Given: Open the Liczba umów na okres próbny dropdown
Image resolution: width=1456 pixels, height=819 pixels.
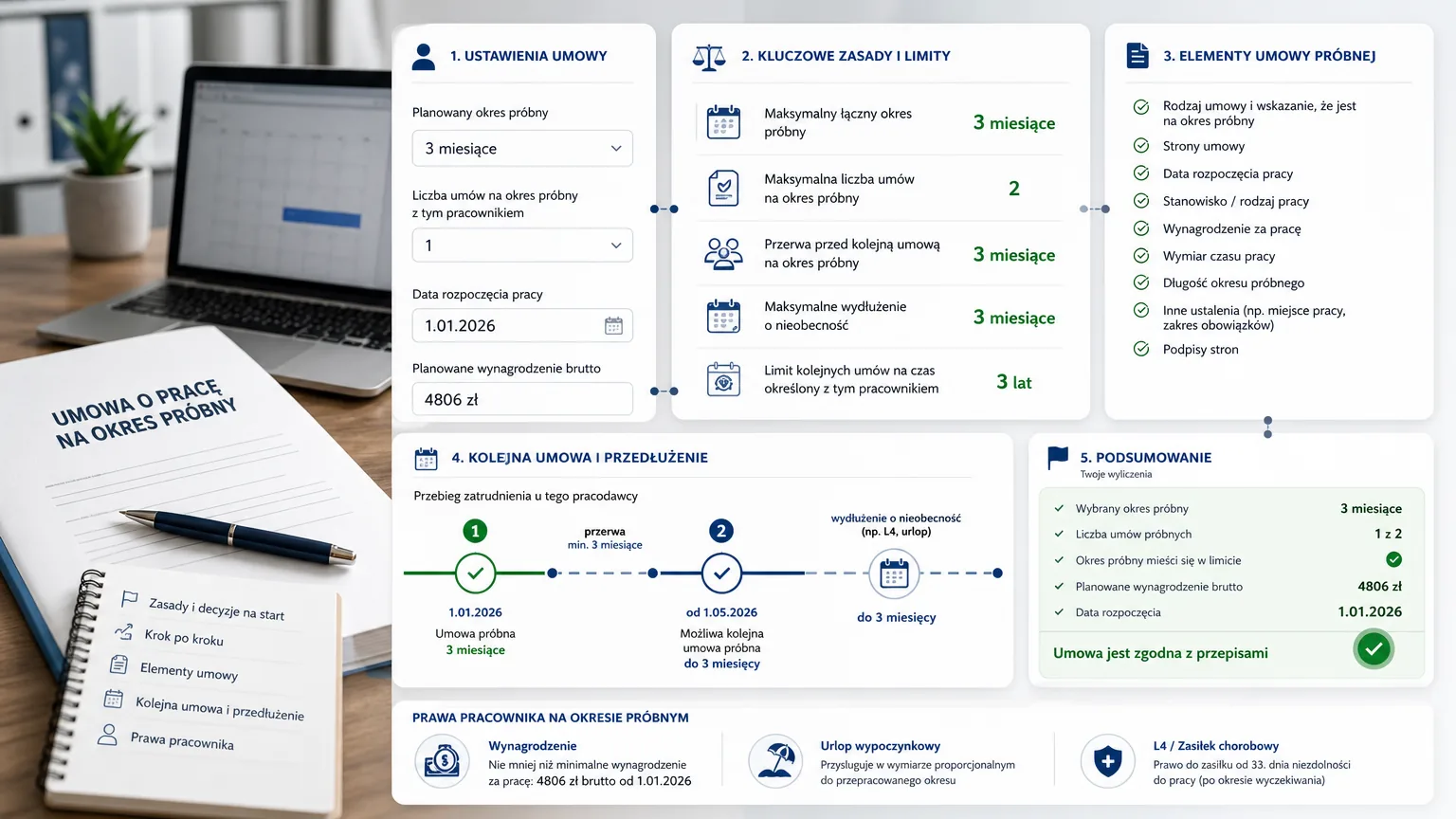Looking at the screenshot, I should point(522,246).
